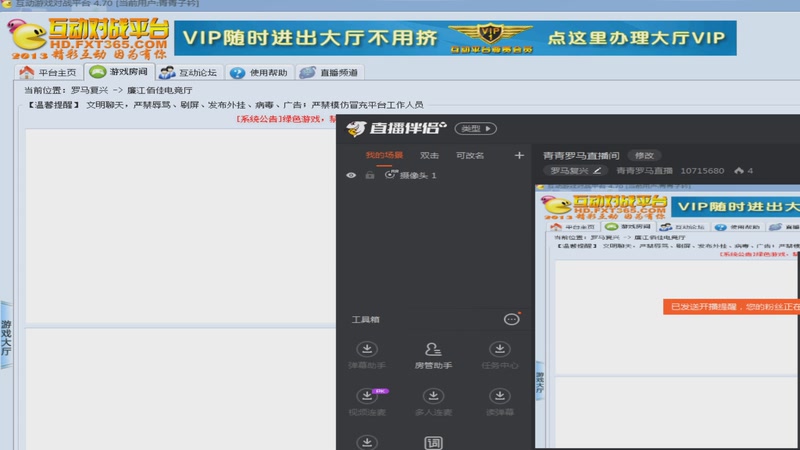The height and width of the screenshot is (450, 800).
Task: Click the 任务中心 download icon
Action: (499, 349)
